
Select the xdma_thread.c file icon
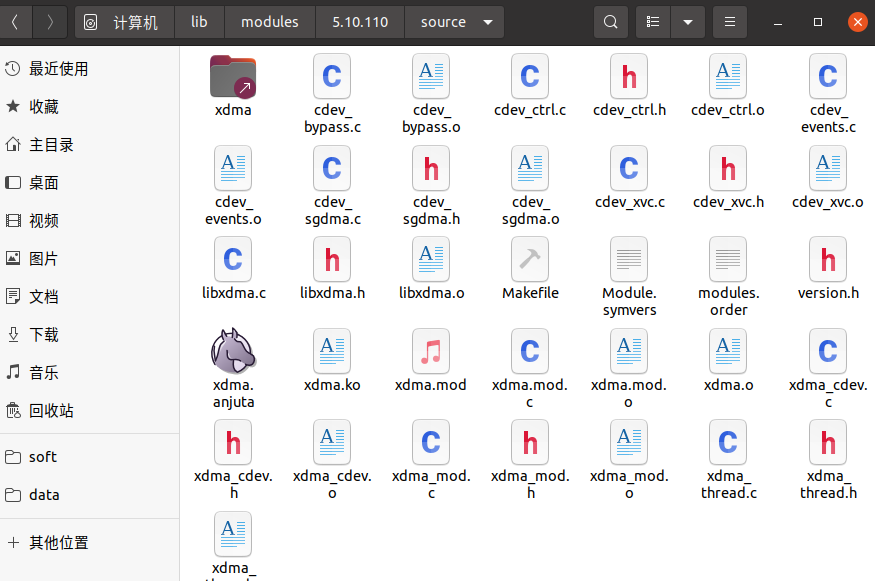pyautogui.click(x=728, y=443)
